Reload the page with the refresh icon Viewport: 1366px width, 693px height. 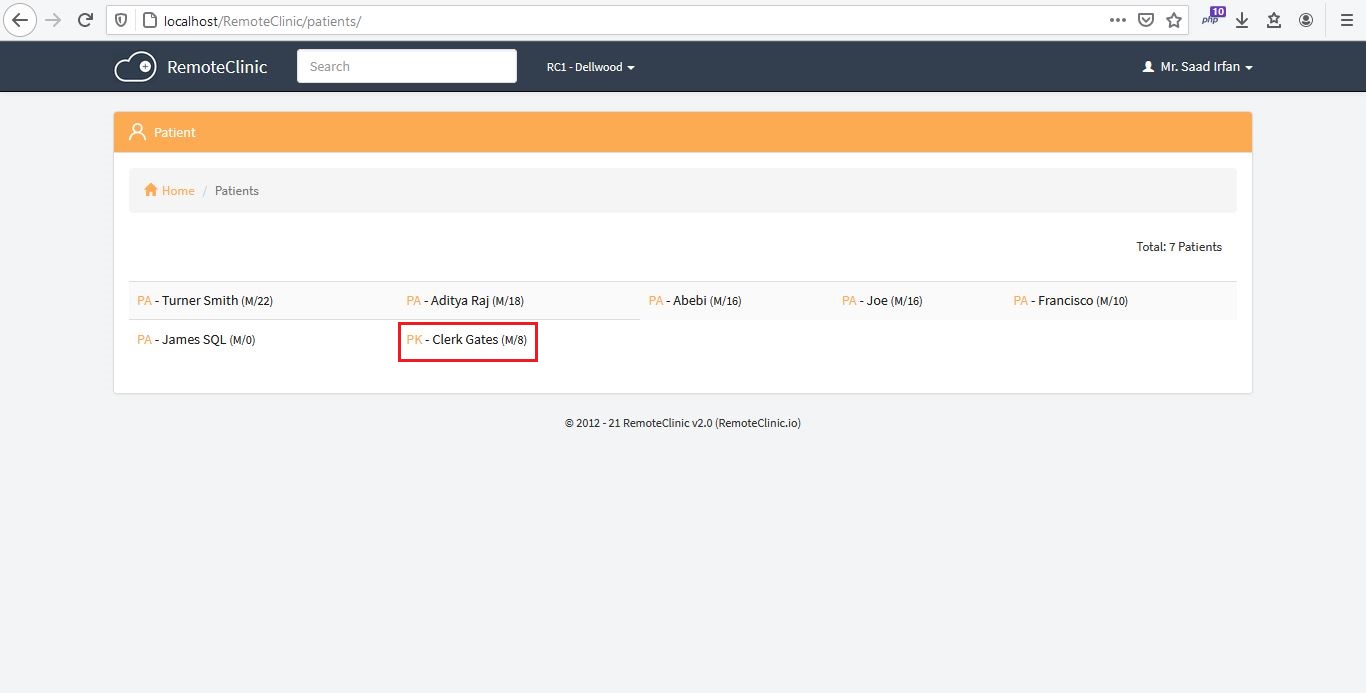click(86, 20)
